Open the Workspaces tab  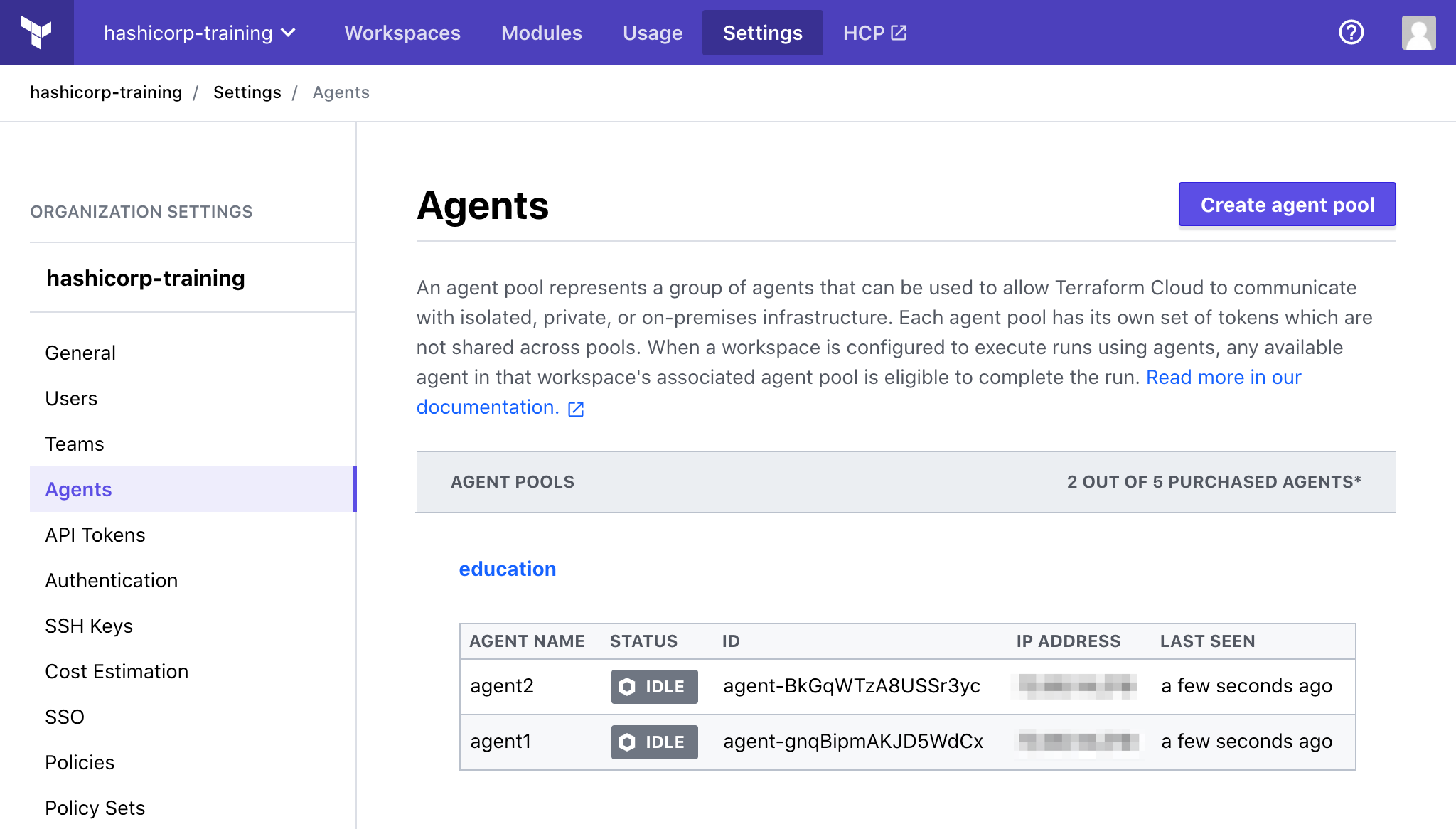(x=402, y=33)
